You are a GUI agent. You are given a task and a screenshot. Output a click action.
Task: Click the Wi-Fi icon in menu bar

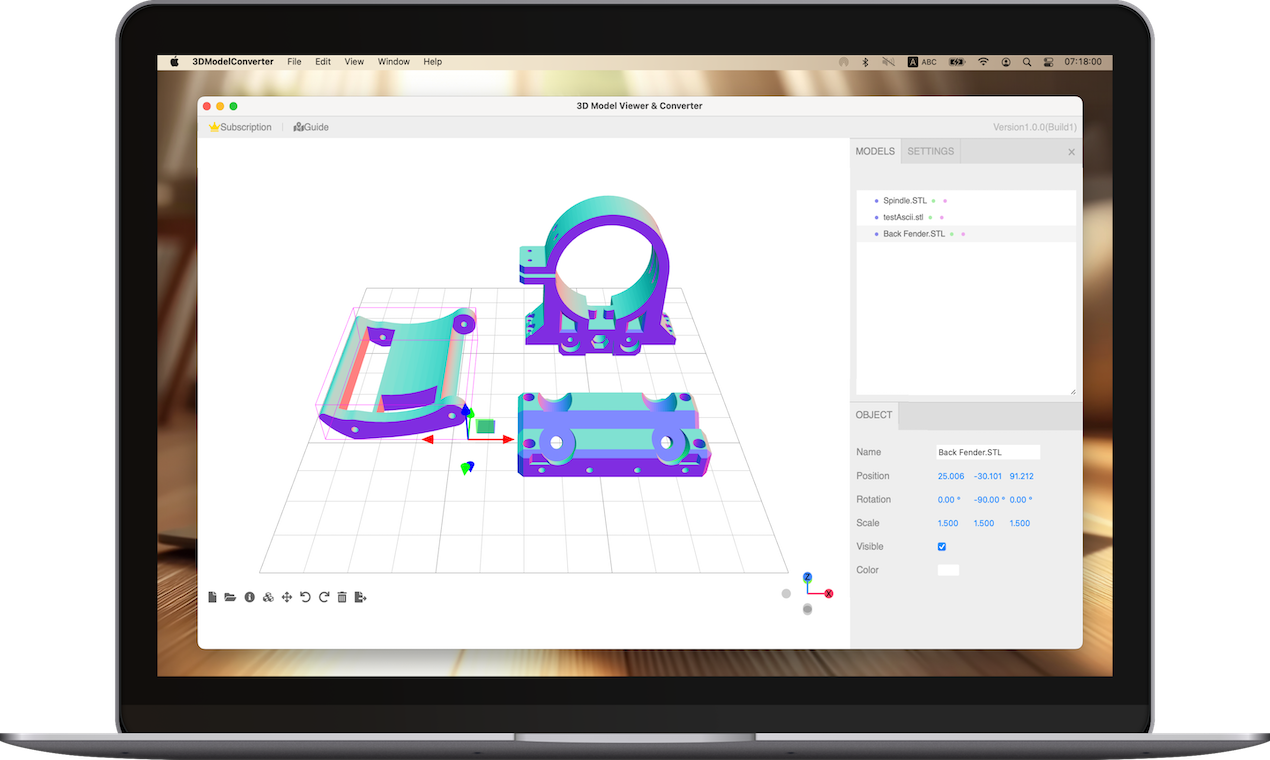click(983, 62)
